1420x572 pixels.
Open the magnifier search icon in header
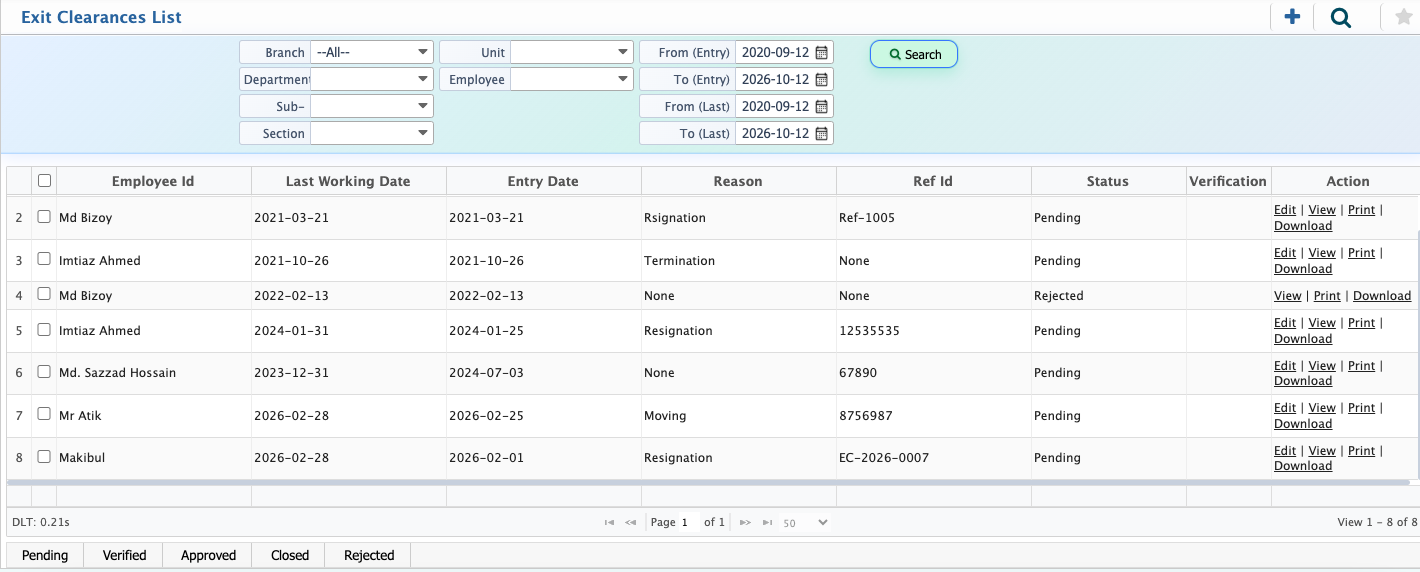(x=1341, y=17)
